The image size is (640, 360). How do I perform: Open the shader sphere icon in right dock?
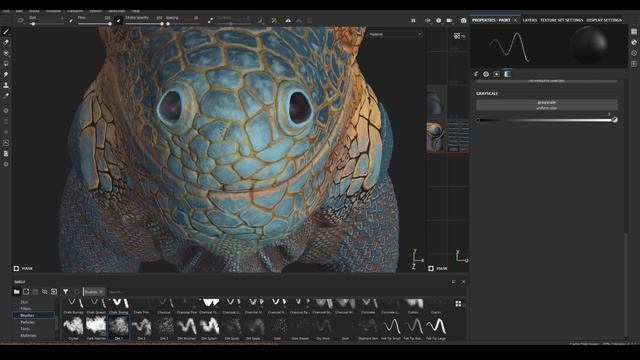pos(634,42)
